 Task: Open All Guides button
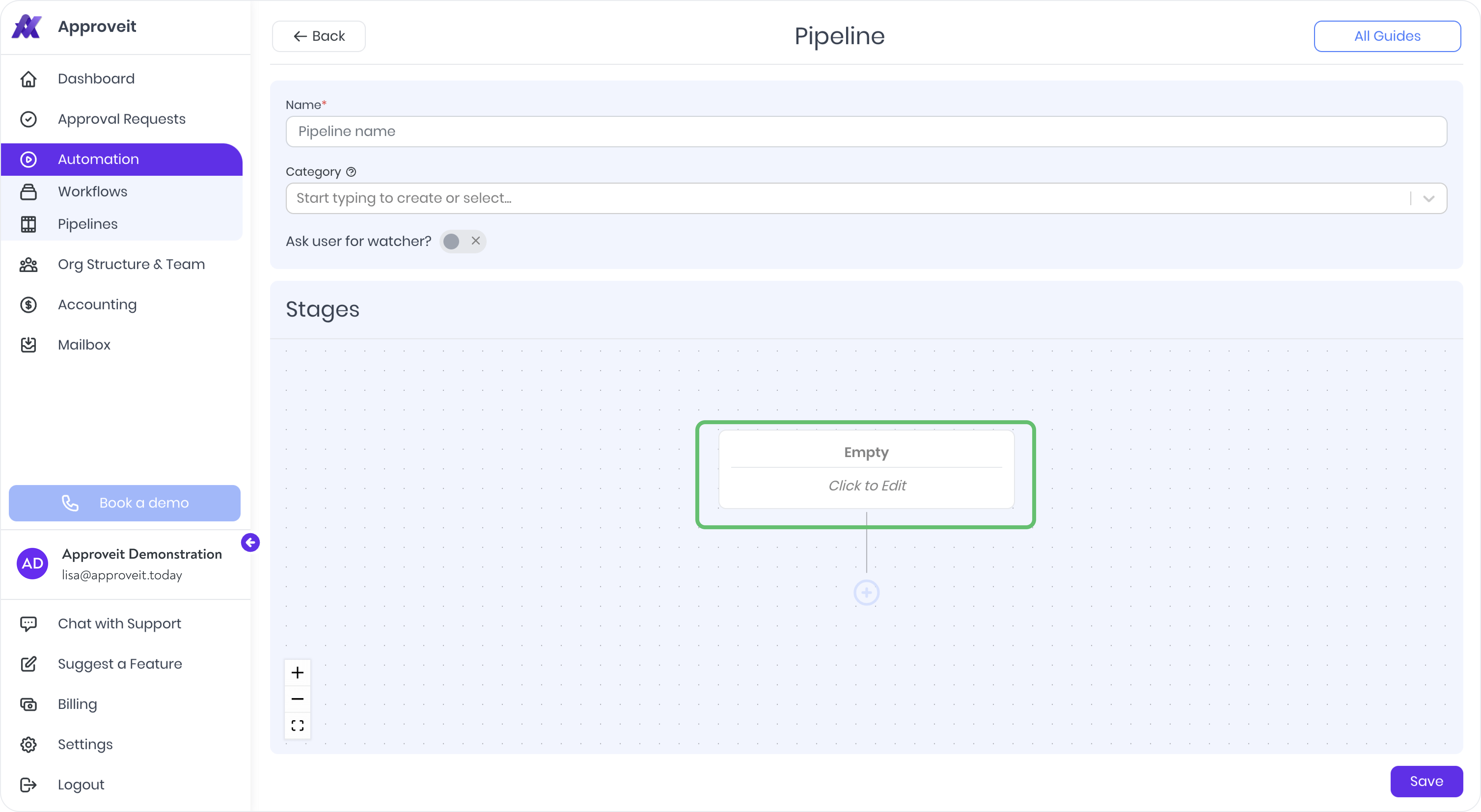pyautogui.click(x=1387, y=36)
